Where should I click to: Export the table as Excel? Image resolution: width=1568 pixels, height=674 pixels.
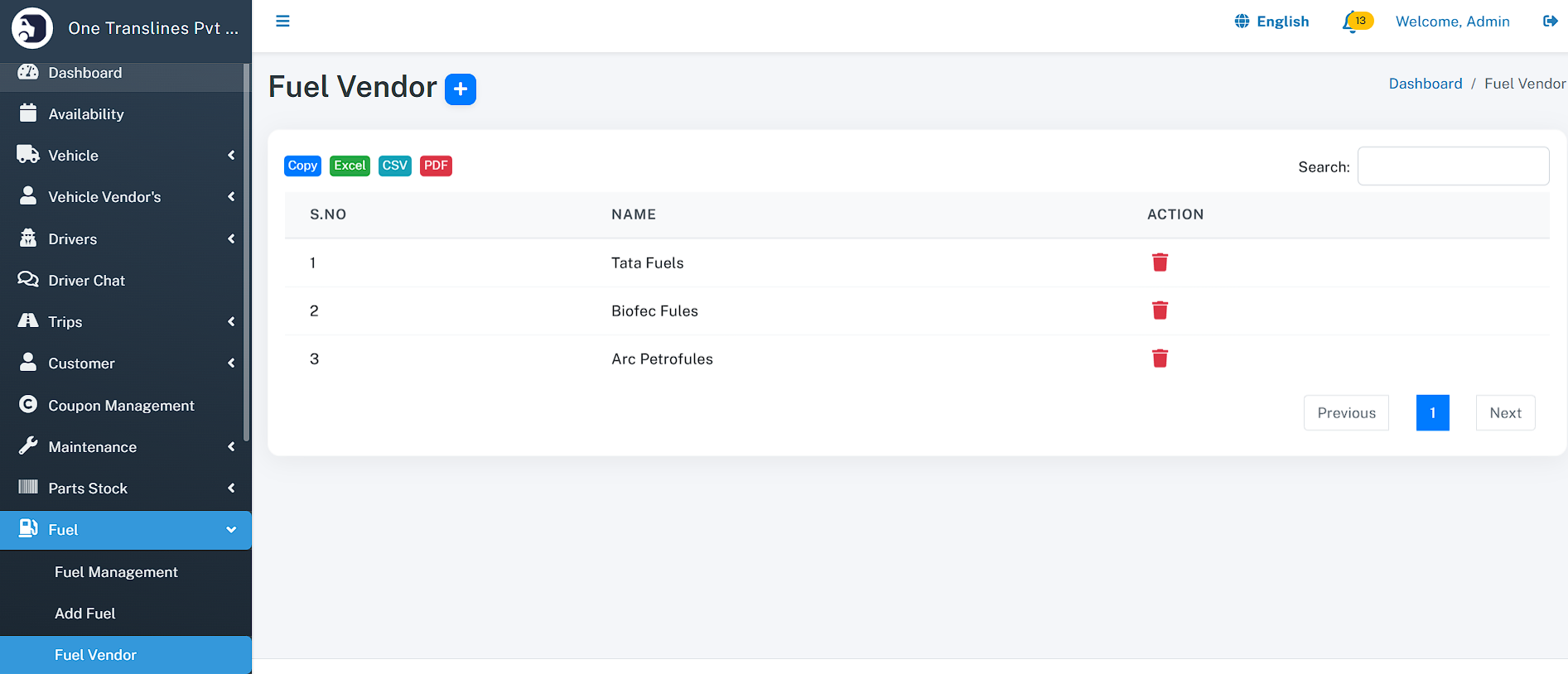point(350,166)
